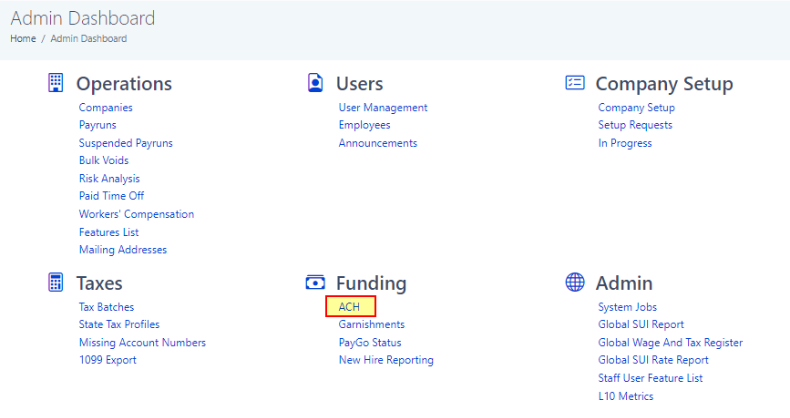
Task: Open the Companies link
Action: click(x=106, y=107)
